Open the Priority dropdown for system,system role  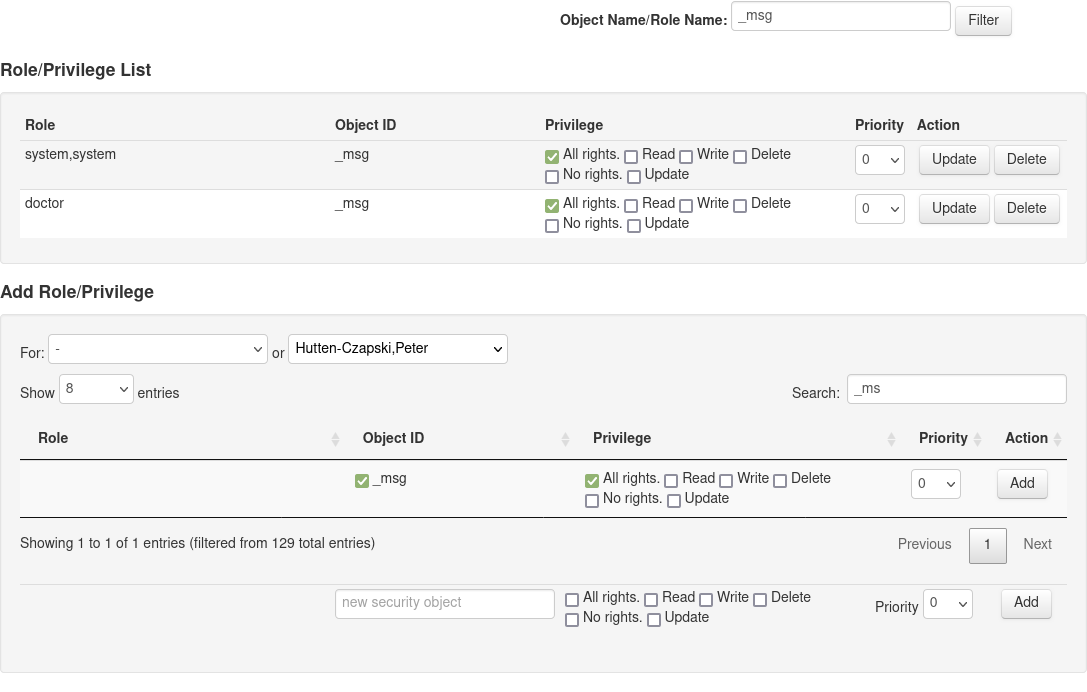(x=879, y=159)
